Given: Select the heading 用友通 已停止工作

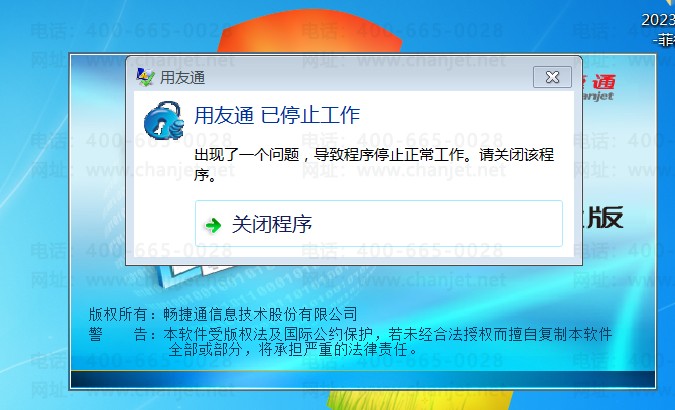Looking at the screenshot, I should 277,115.
